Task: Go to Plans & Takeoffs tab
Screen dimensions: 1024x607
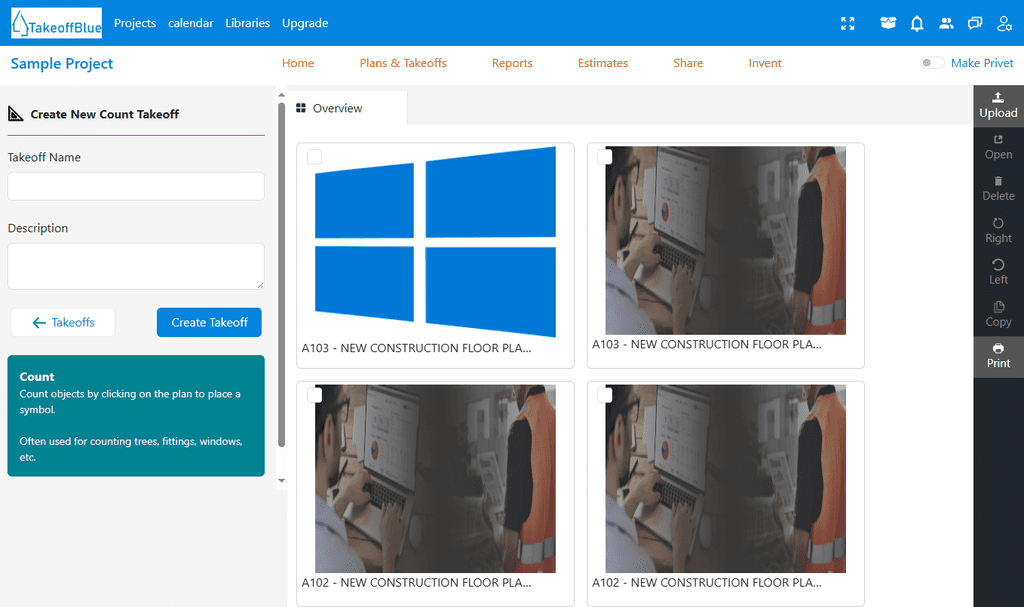Action: 403,63
